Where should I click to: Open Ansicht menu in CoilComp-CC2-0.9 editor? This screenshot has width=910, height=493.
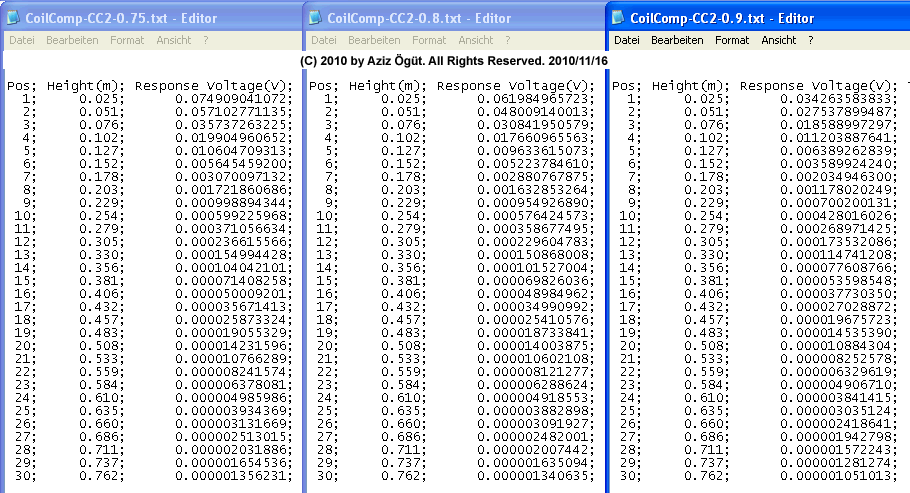tap(779, 40)
